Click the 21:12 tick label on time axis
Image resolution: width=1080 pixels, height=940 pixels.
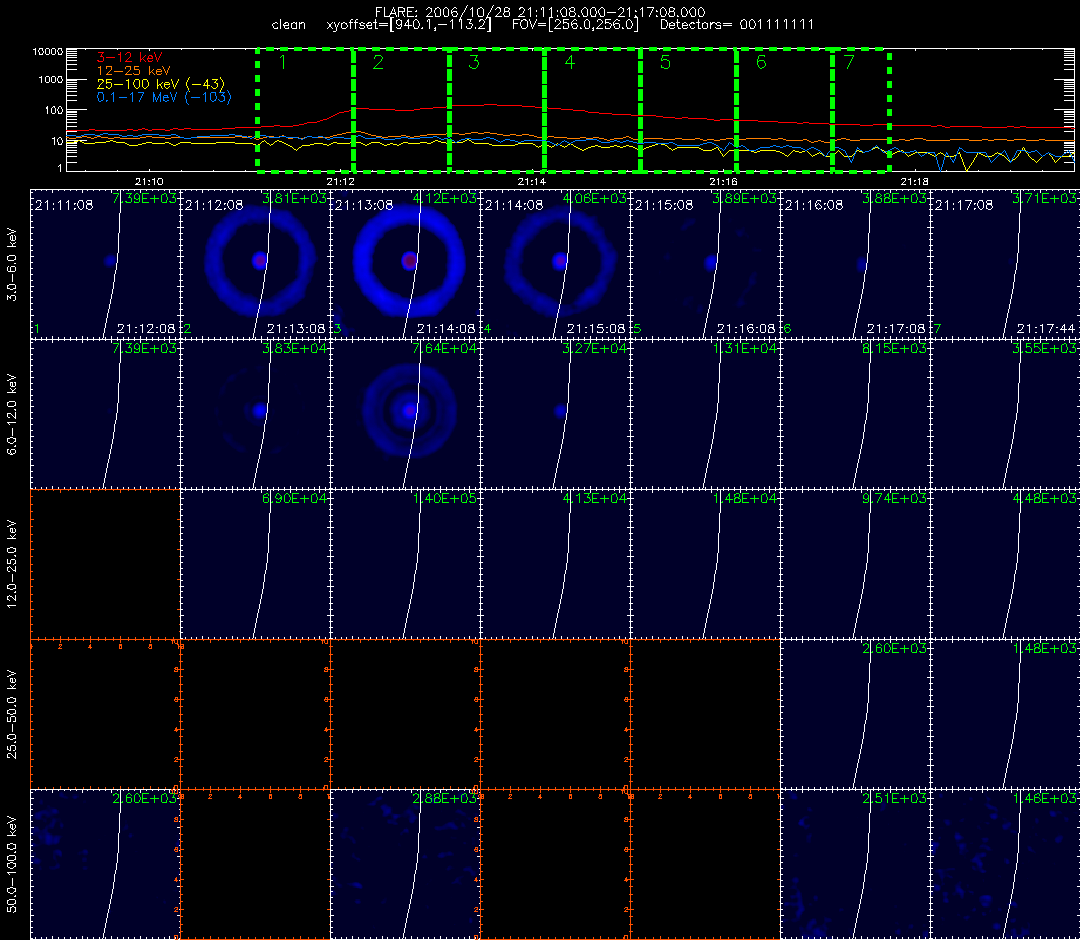pos(340,182)
